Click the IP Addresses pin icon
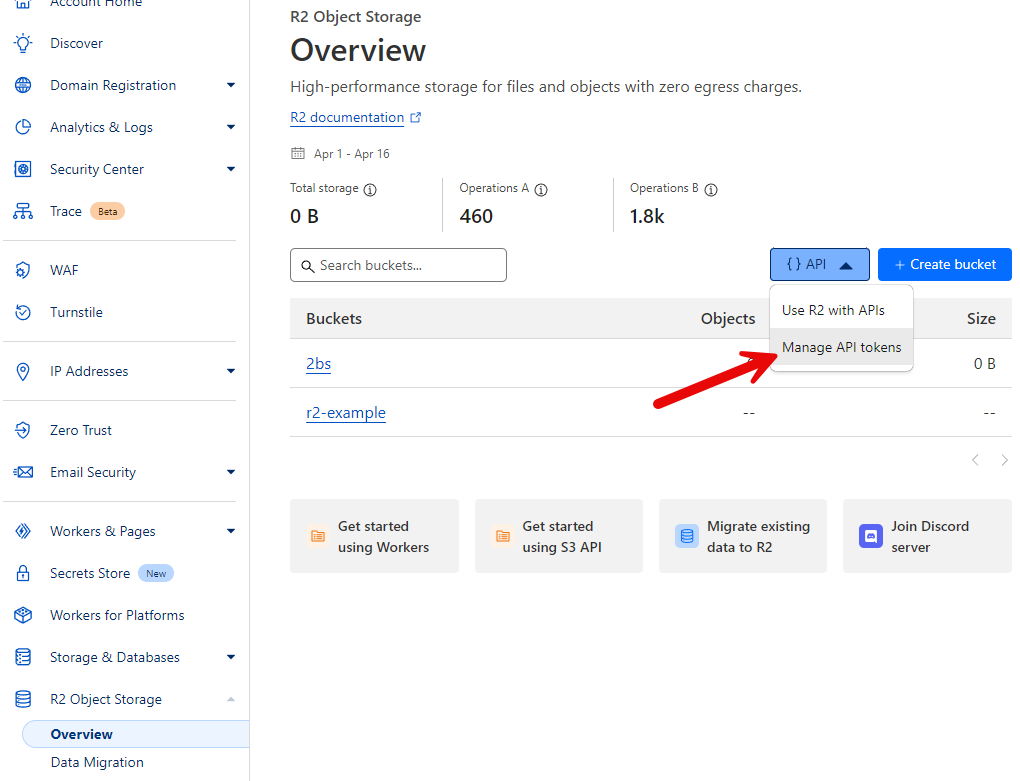The height and width of the screenshot is (781, 1020). (x=23, y=371)
